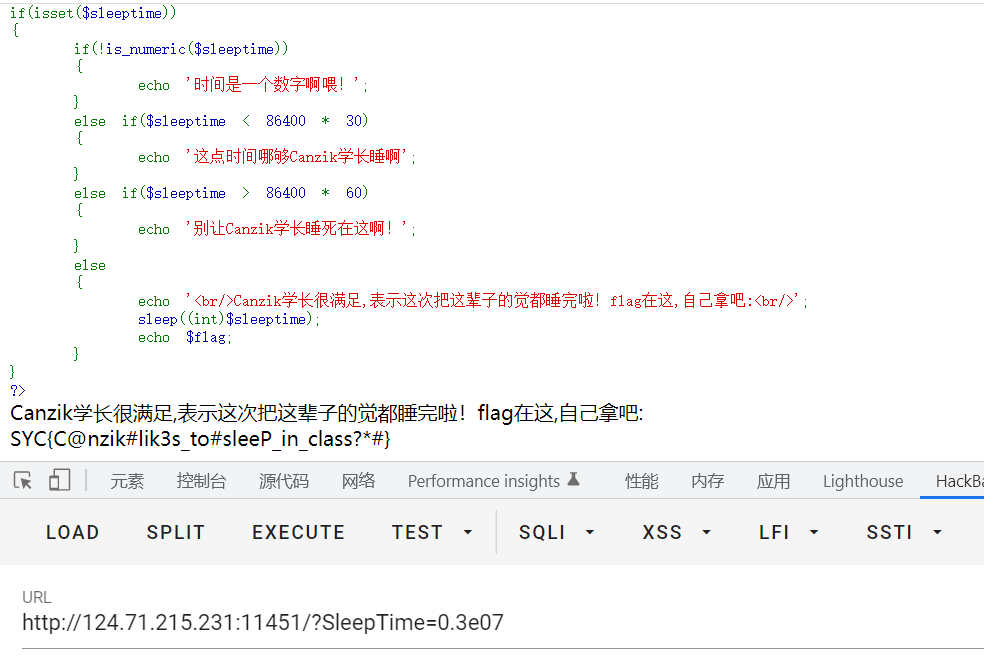The height and width of the screenshot is (672, 984).
Task: Open the 内存 (Memory) tab
Action: pyautogui.click(x=707, y=481)
